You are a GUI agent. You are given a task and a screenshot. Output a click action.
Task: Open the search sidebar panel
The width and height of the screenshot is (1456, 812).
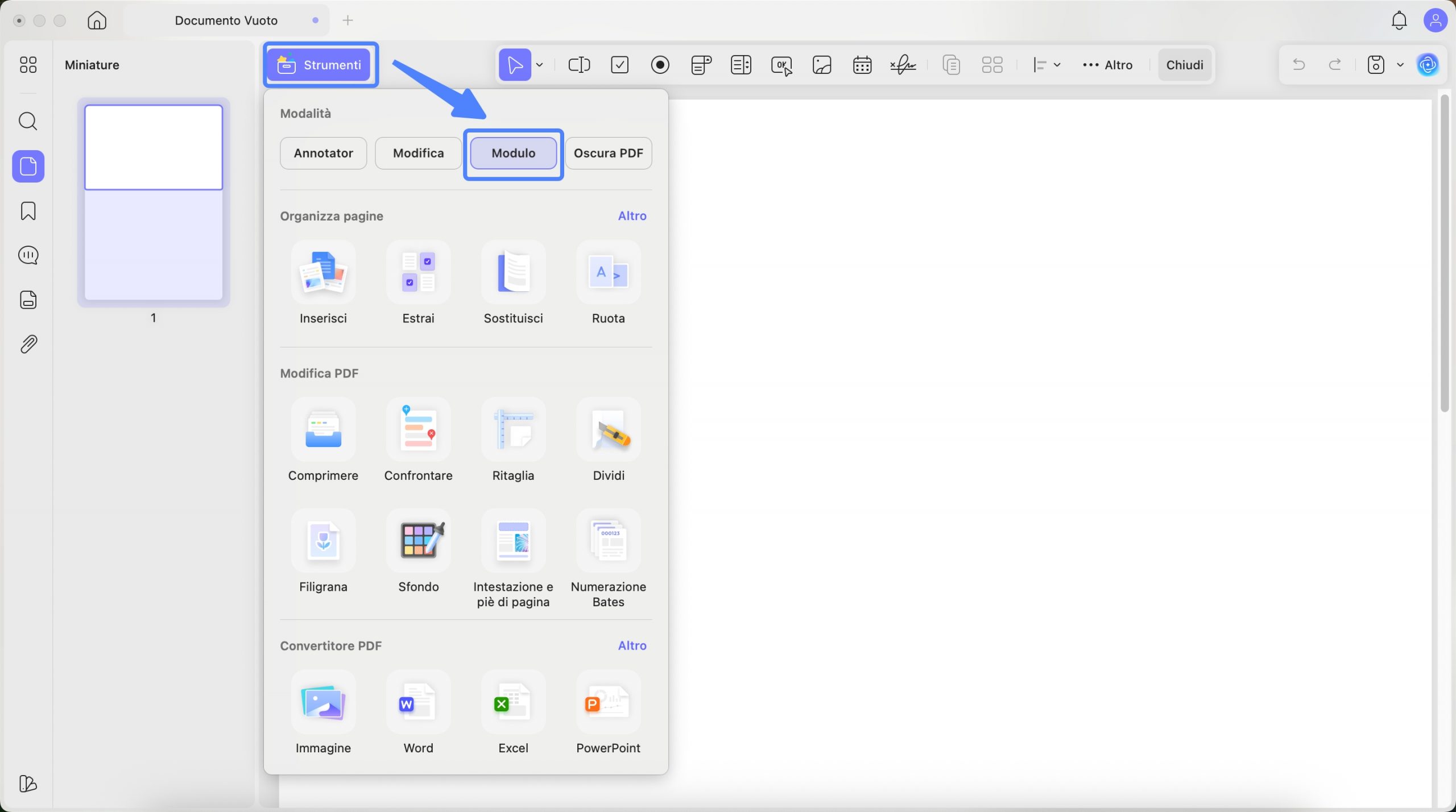point(28,121)
